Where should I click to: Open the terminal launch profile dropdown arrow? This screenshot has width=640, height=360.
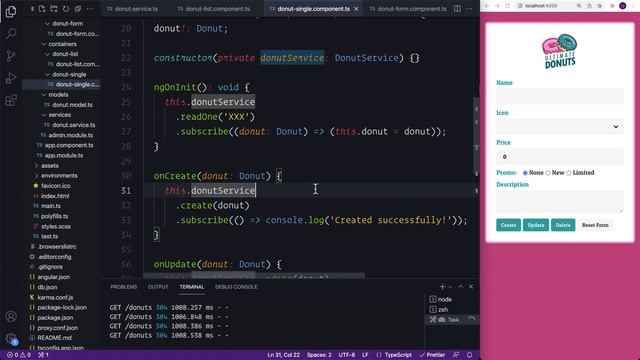(x=450, y=287)
